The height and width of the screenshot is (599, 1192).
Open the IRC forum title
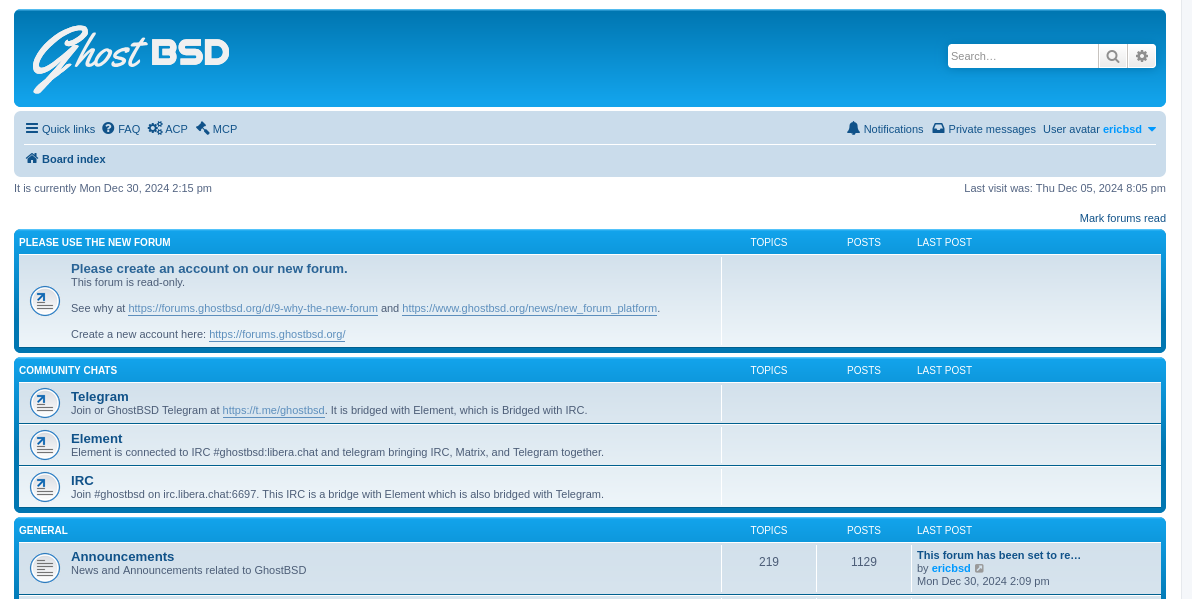82,480
